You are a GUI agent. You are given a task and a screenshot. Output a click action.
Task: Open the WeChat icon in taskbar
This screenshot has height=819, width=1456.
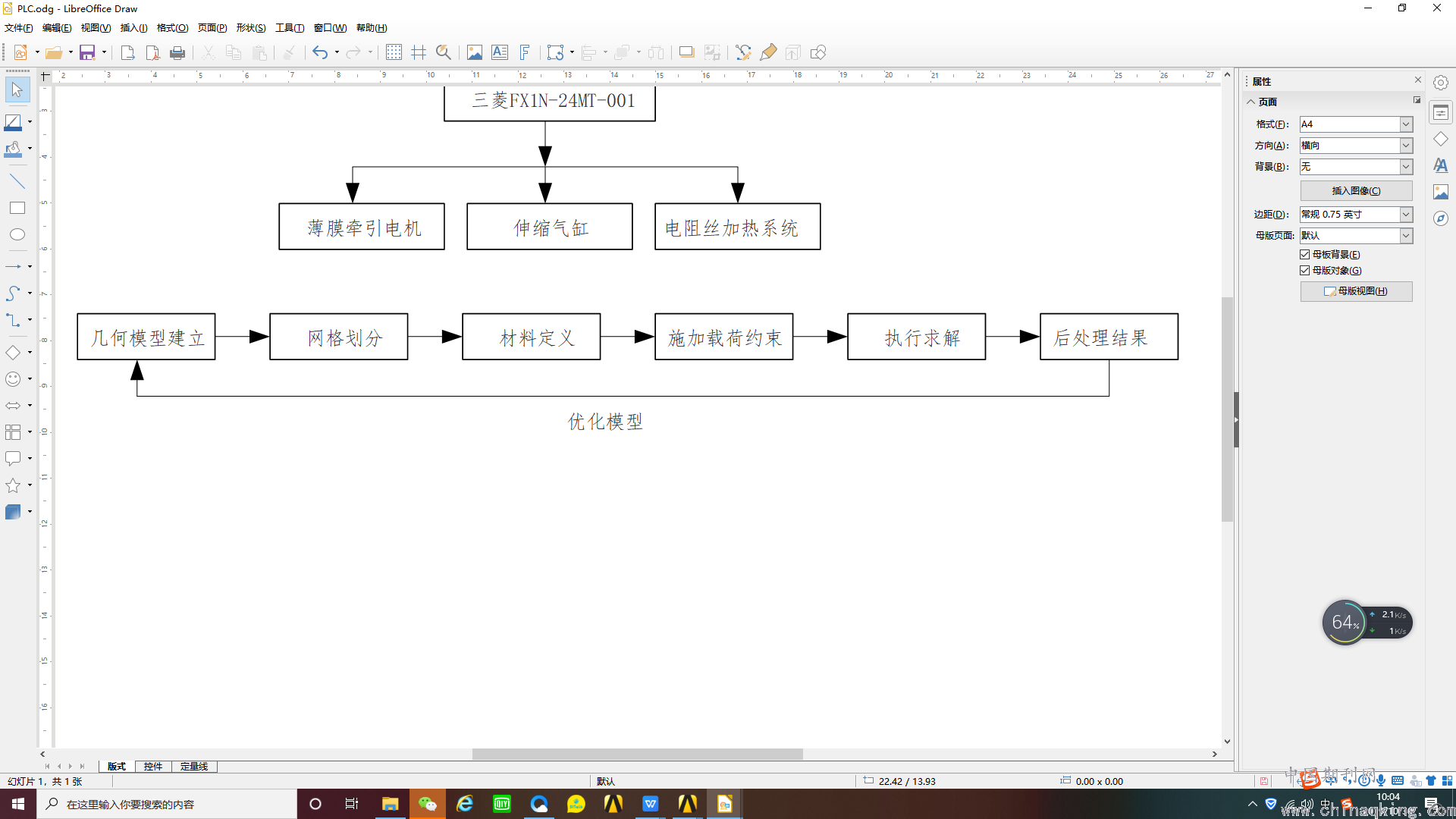point(428,804)
